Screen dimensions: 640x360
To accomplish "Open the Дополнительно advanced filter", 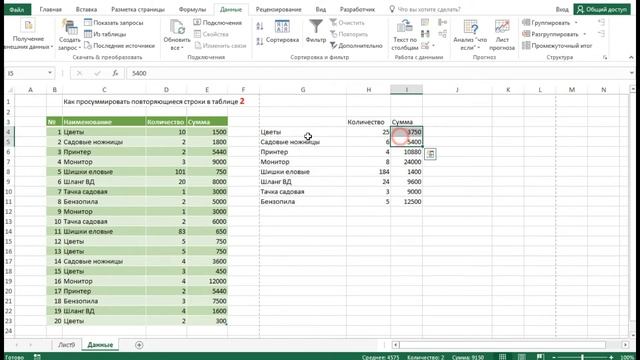I will click(x=356, y=46).
